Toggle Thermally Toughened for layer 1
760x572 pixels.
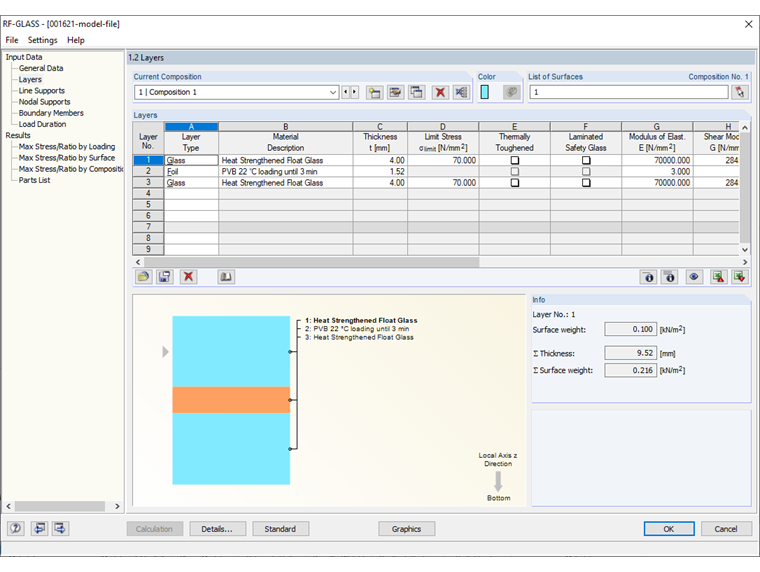click(515, 160)
